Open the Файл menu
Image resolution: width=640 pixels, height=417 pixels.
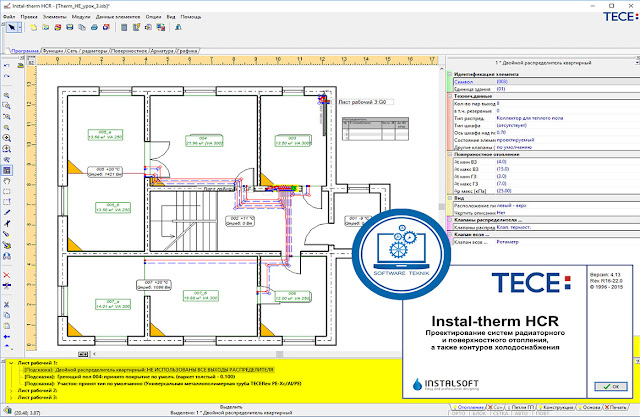9,17
